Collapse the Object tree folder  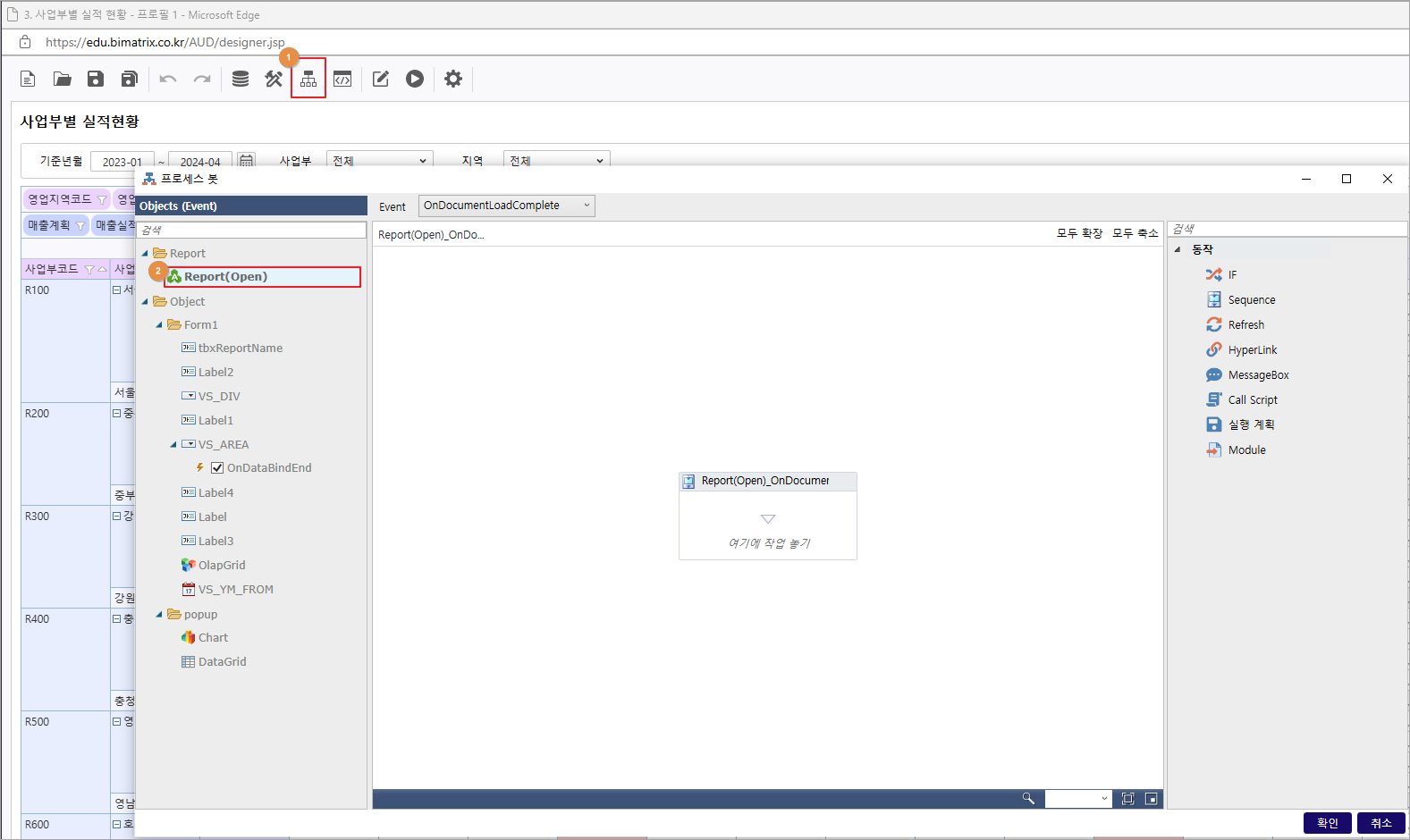pyautogui.click(x=145, y=302)
